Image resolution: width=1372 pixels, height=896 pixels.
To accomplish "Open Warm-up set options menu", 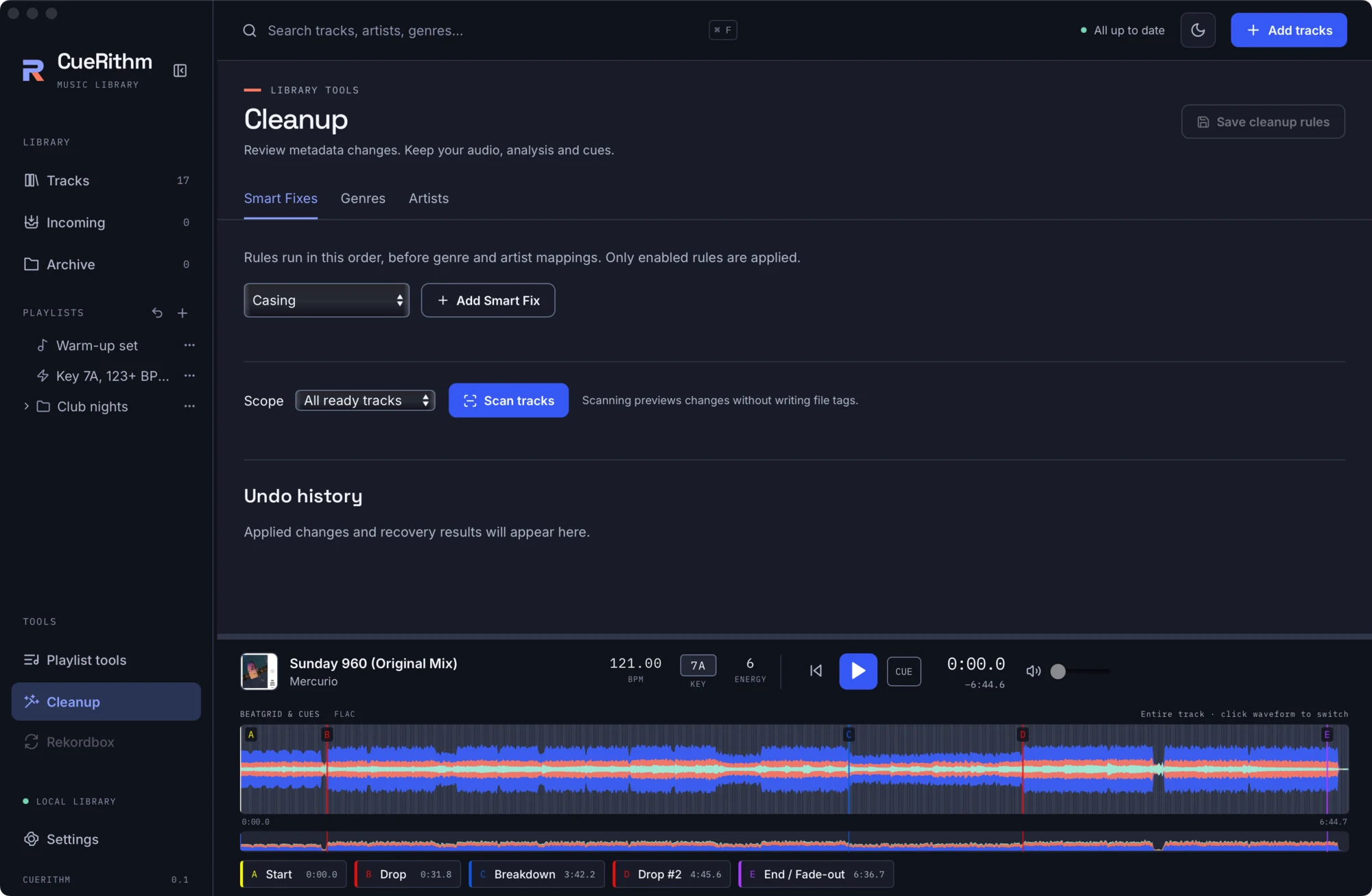I will 189,345.
